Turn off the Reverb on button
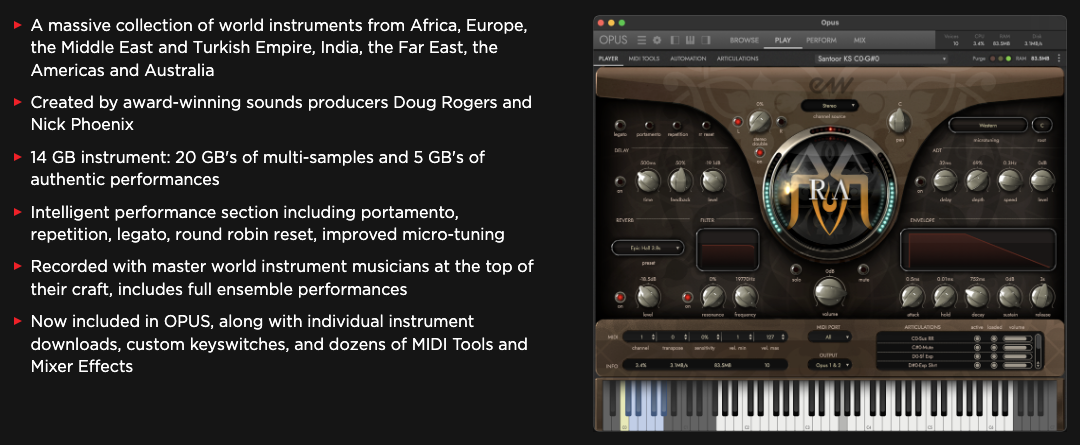1080x445 pixels. coord(620,297)
